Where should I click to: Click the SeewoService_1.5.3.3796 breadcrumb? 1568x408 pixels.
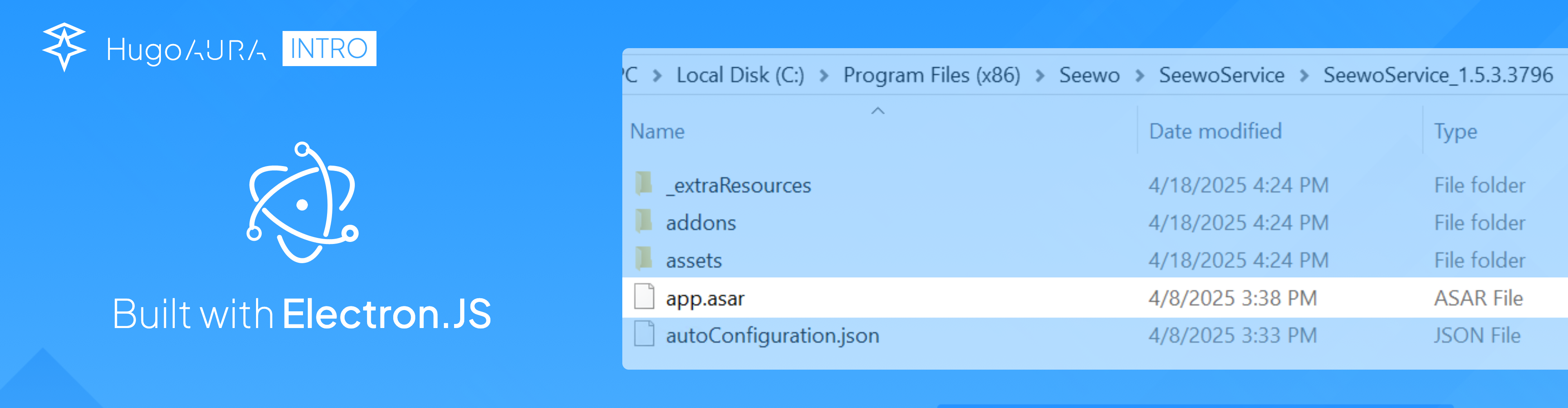[1438, 75]
